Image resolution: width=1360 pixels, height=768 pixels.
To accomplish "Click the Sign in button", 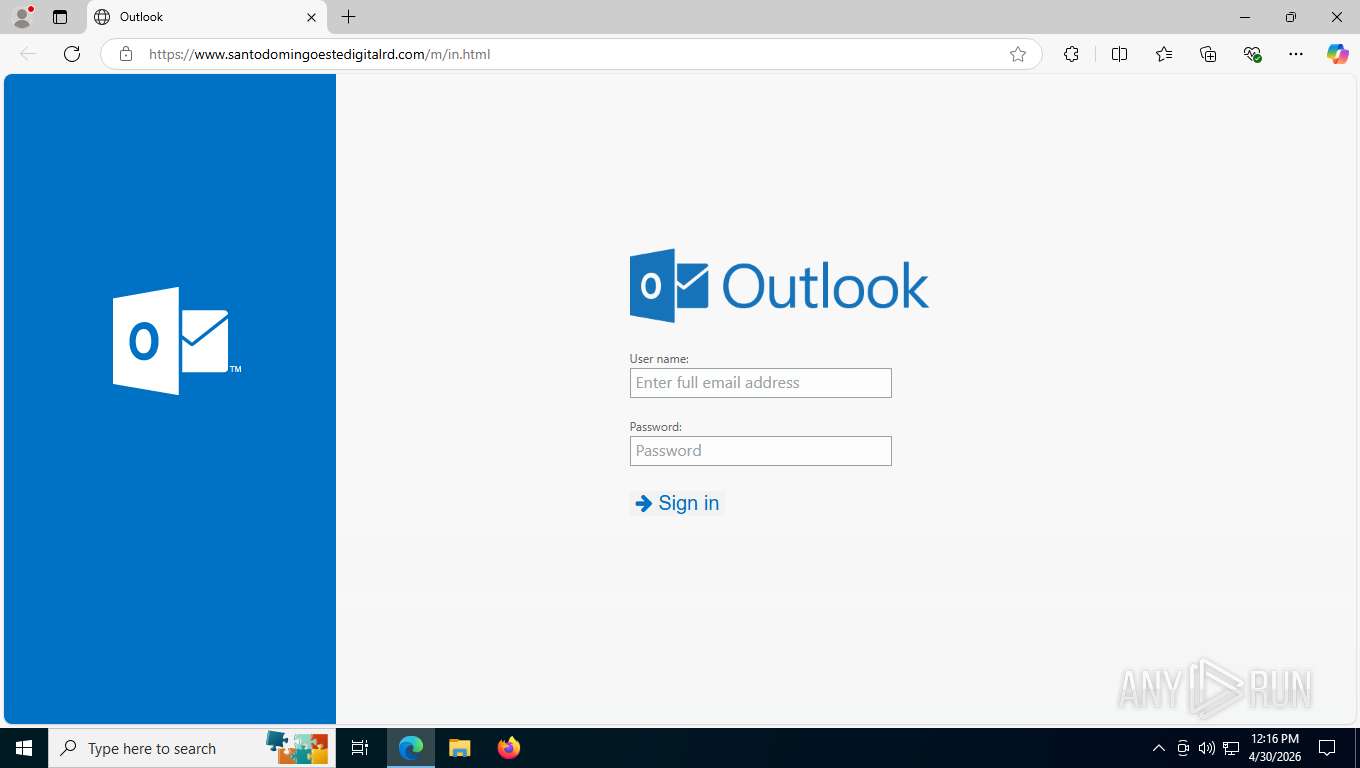I will tap(677, 503).
